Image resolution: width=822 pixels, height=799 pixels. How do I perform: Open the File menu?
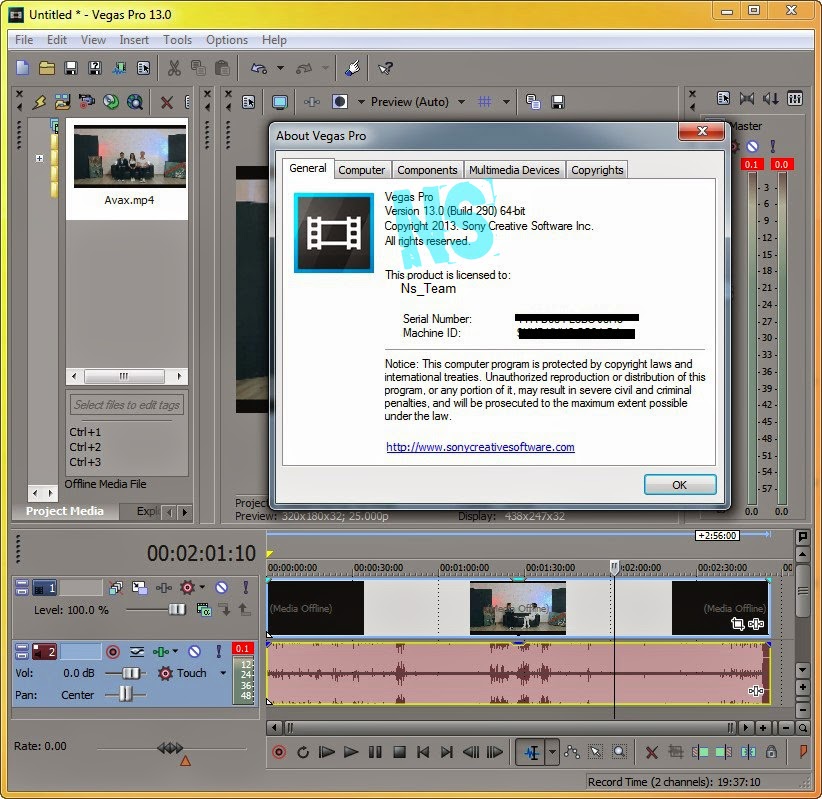click(24, 40)
